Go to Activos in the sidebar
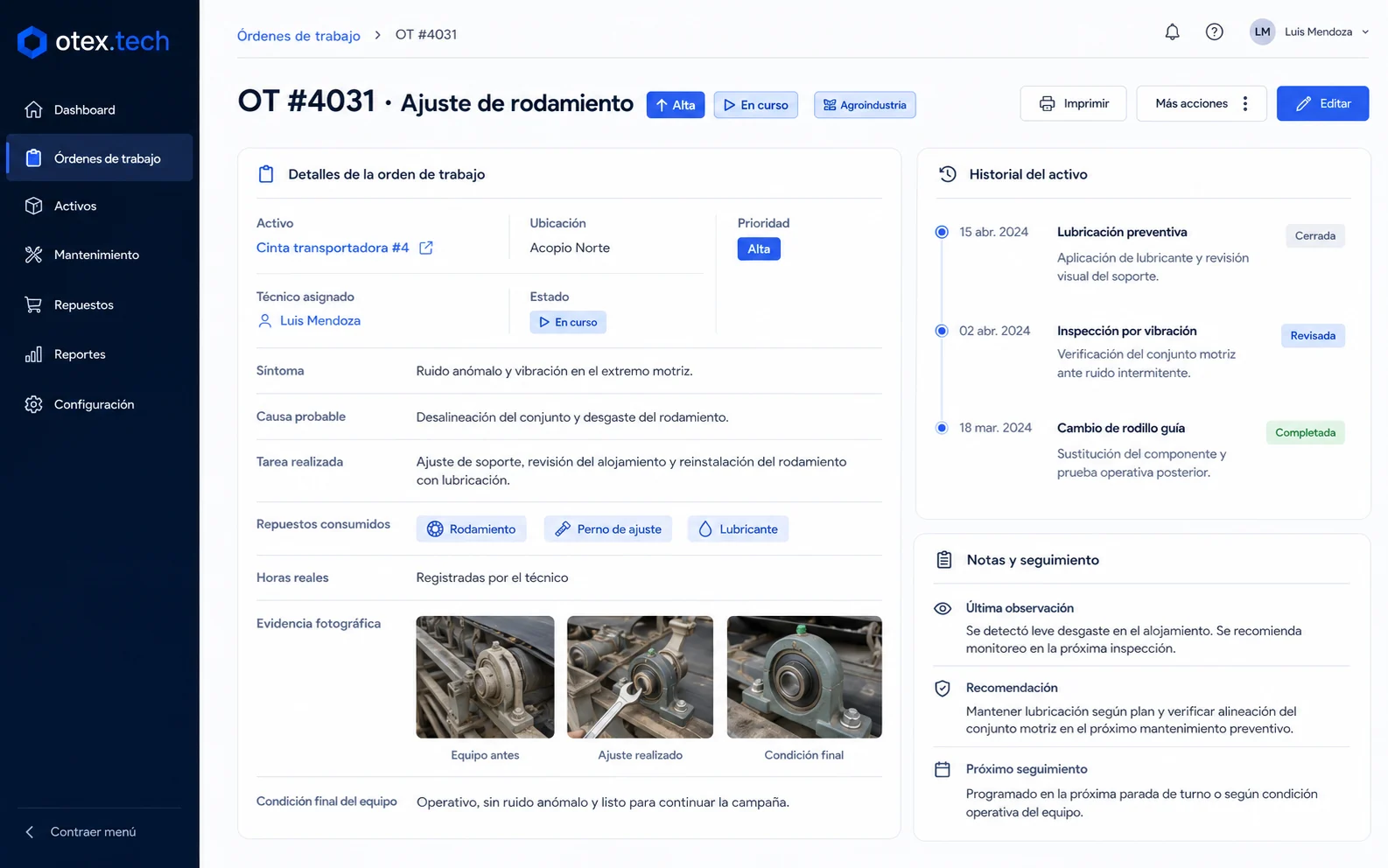 pos(100,206)
